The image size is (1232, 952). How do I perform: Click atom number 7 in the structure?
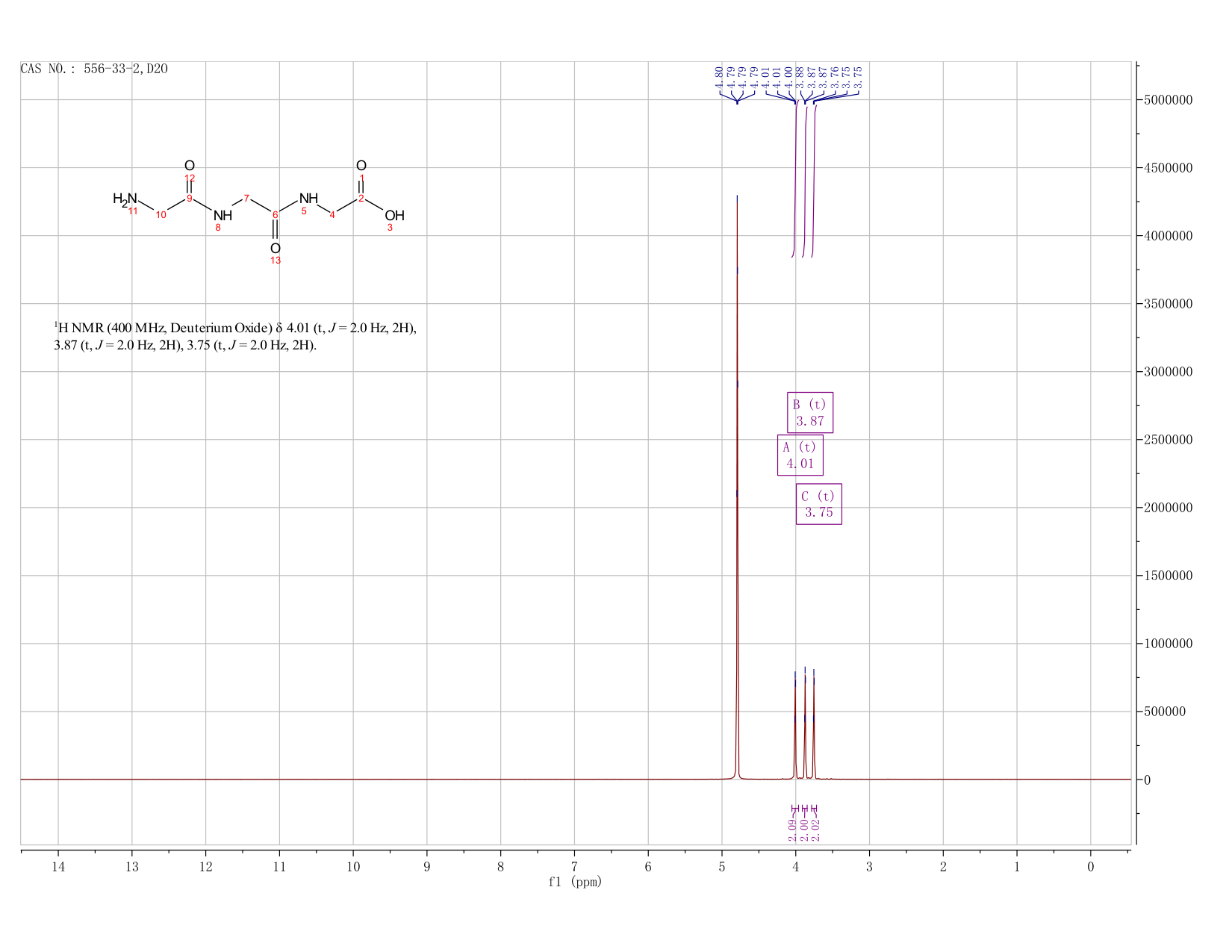[x=246, y=198]
